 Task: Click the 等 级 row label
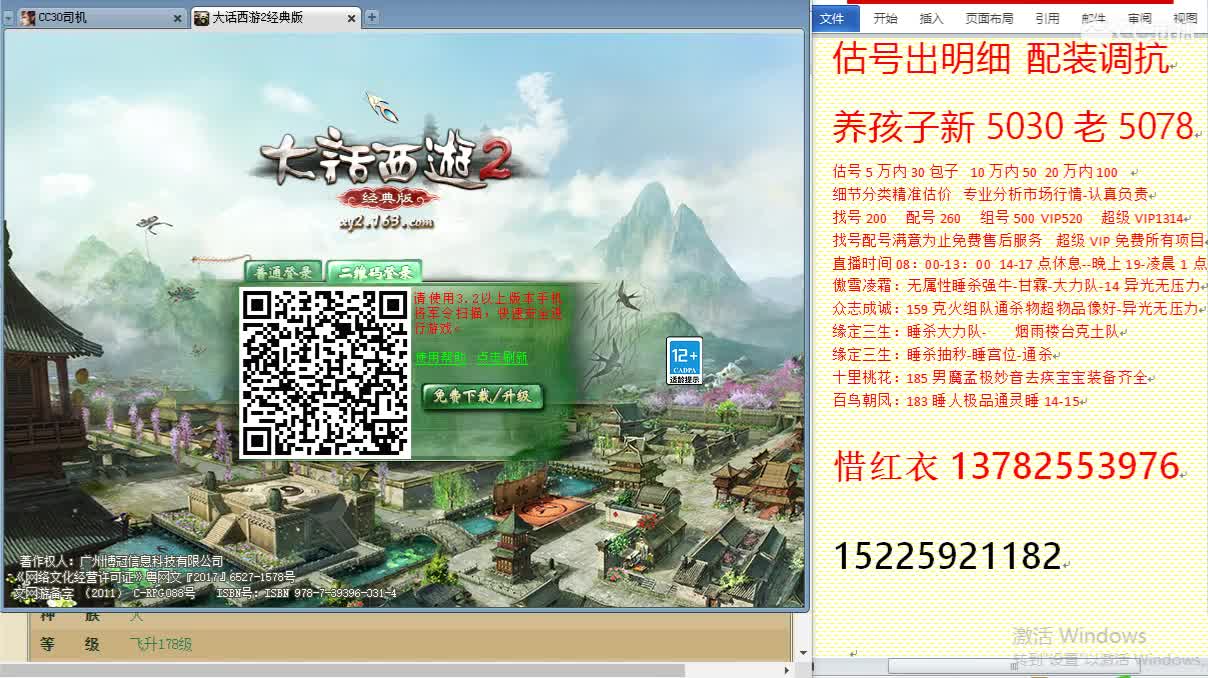(x=70, y=645)
